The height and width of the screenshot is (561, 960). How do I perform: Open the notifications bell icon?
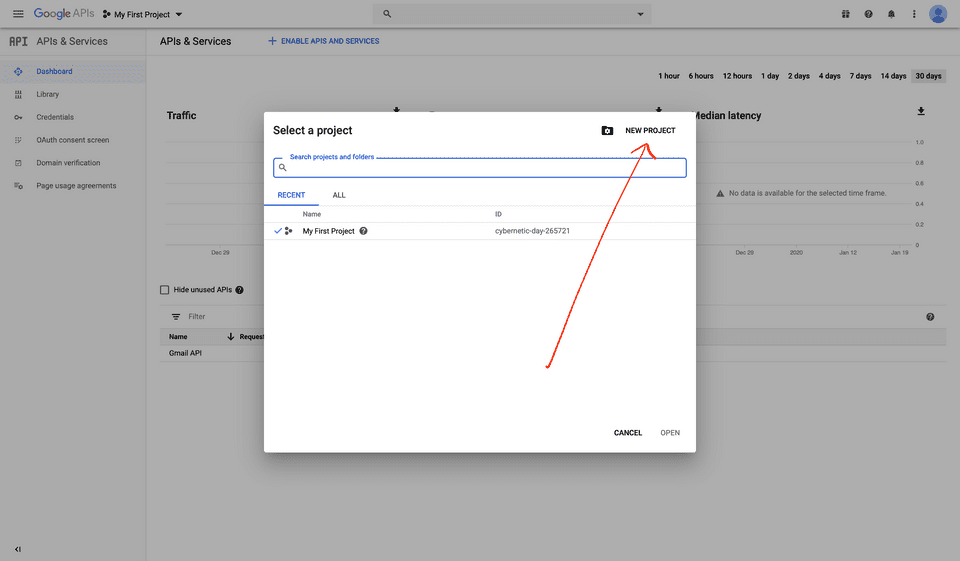pyautogui.click(x=891, y=13)
